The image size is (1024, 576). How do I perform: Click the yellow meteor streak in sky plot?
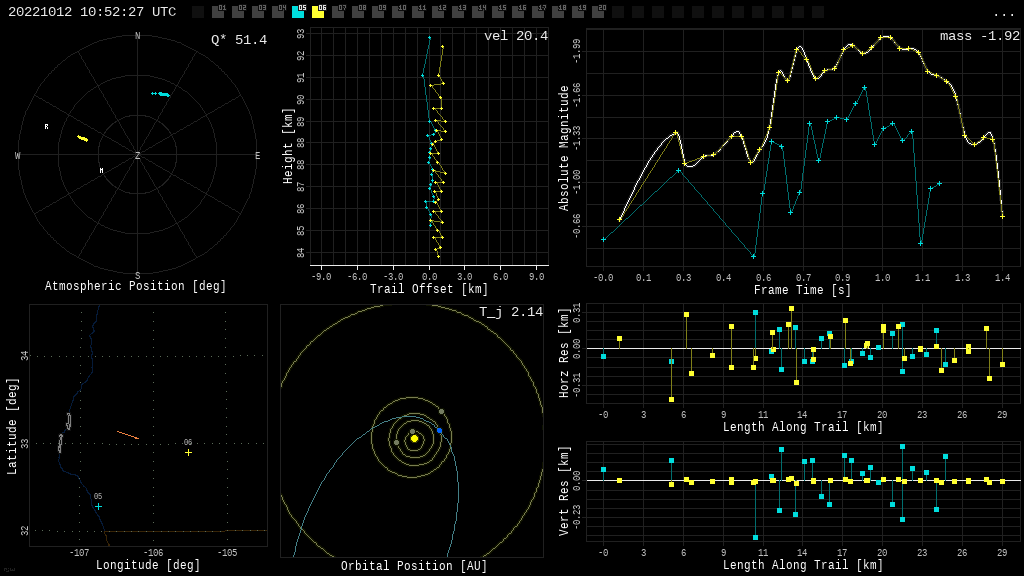82,138
